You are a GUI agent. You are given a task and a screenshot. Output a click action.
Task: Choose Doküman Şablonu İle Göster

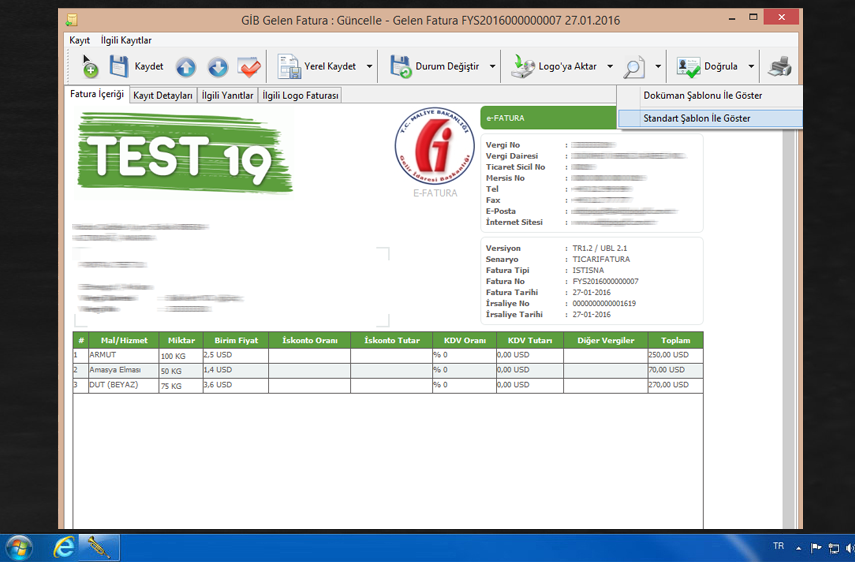[710, 95]
